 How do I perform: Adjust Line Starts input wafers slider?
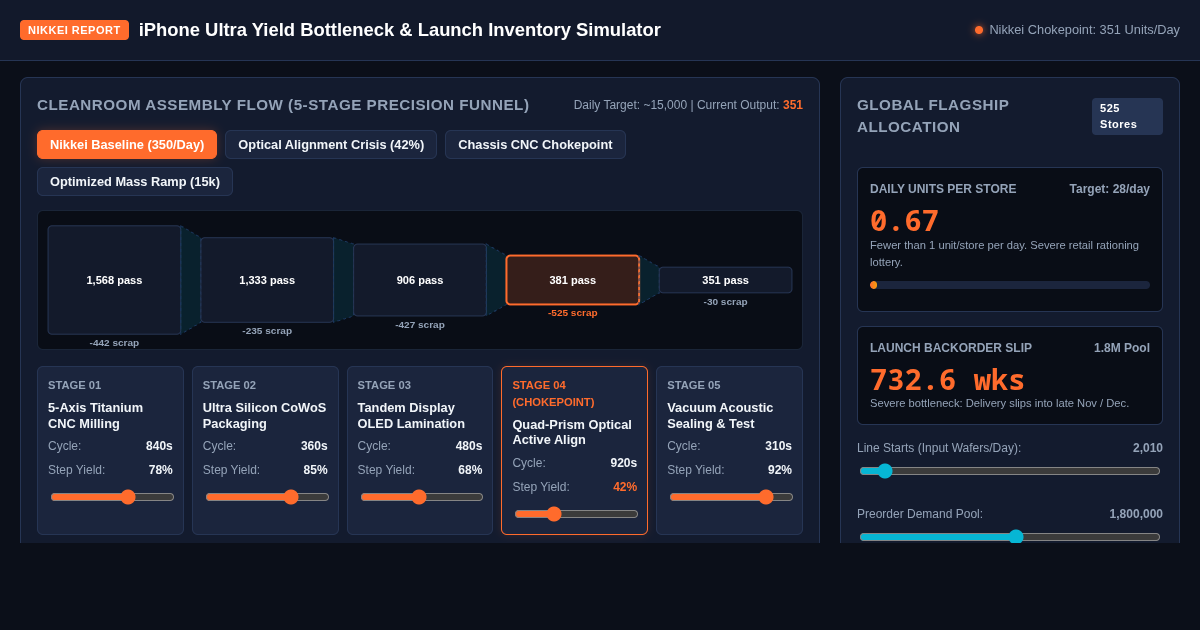(1010, 471)
